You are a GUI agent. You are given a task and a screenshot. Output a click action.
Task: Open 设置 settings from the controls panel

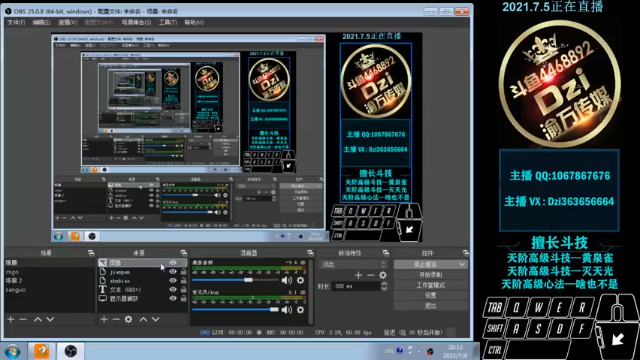(431, 295)
